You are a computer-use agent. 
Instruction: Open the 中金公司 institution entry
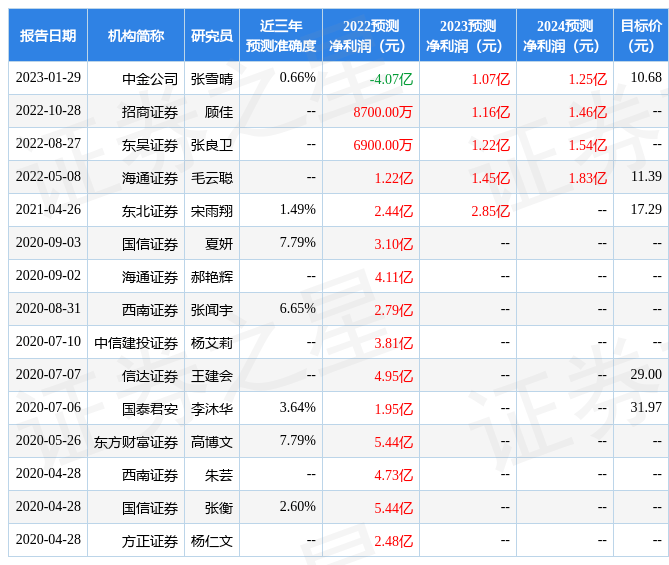point(150,78)
